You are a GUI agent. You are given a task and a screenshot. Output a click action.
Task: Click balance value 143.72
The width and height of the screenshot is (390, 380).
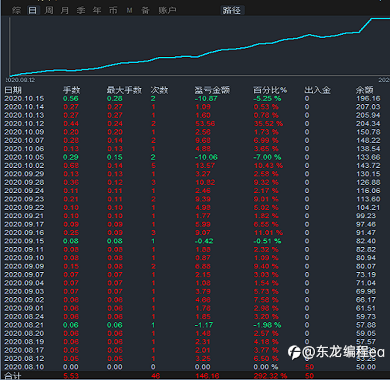(x=368, y=166)
